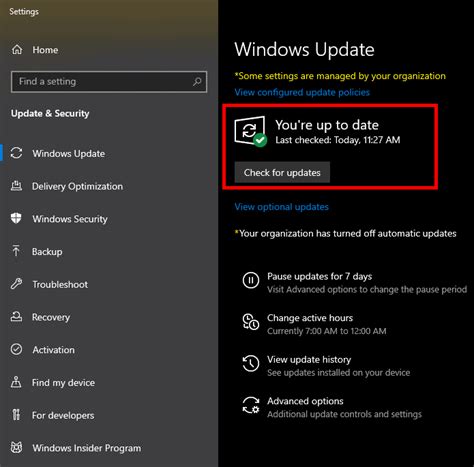Open the Troubleshoot page
Screen dimensions: 474x467
pos(60,284)
